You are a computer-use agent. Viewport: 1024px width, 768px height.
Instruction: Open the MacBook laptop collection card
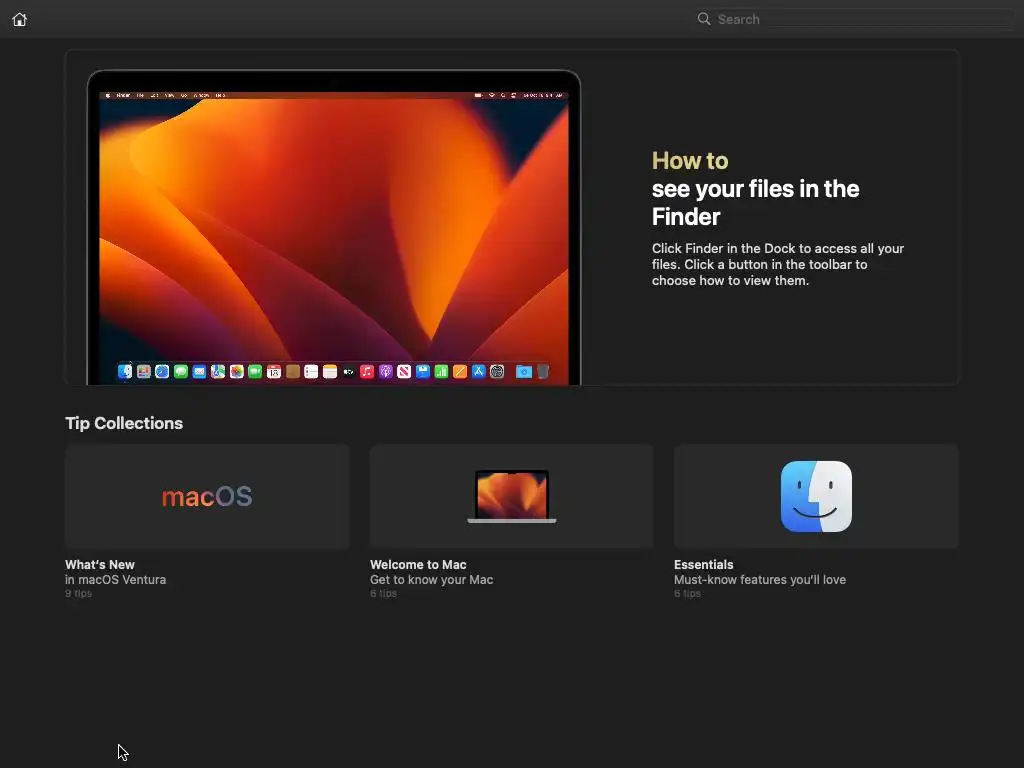(x=511, y=496)
